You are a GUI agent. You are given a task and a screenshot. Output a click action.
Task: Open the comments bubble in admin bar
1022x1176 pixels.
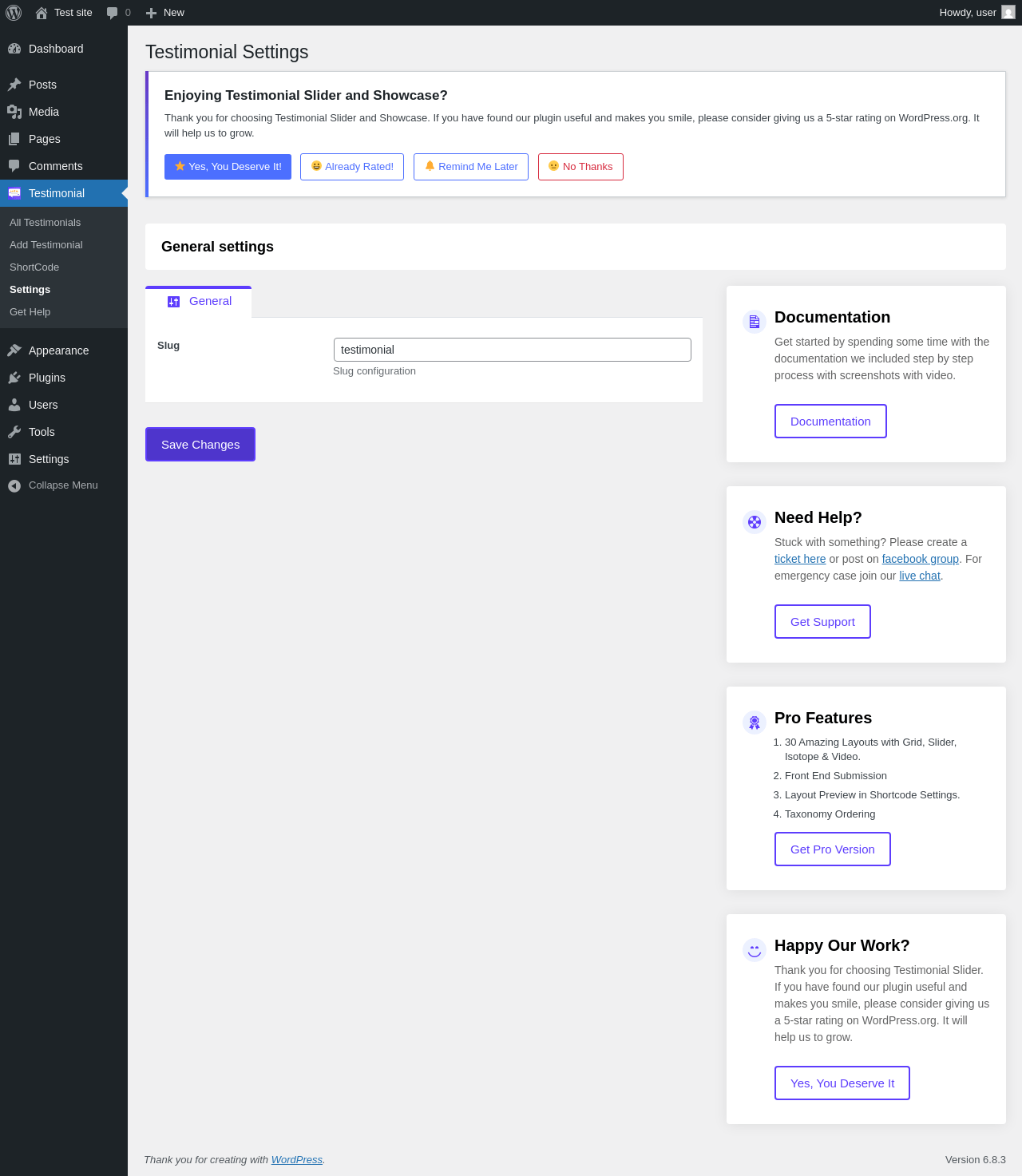tap(113, 13)
